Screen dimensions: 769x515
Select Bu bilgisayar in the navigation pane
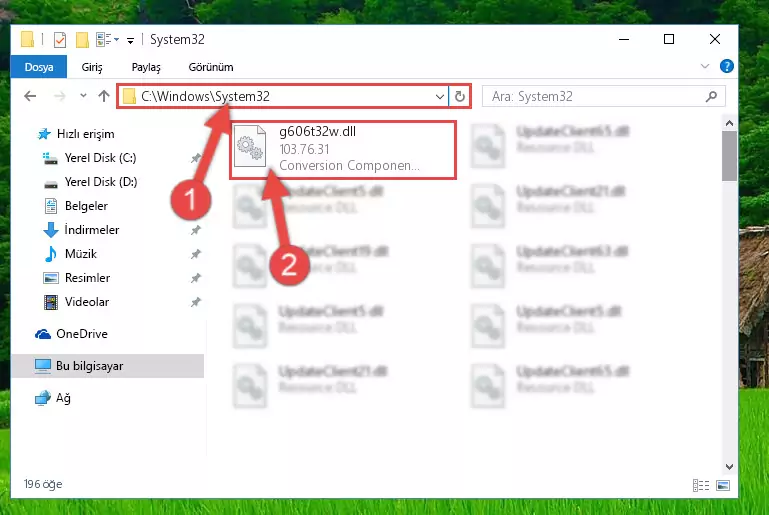click(x=107, y=366)
